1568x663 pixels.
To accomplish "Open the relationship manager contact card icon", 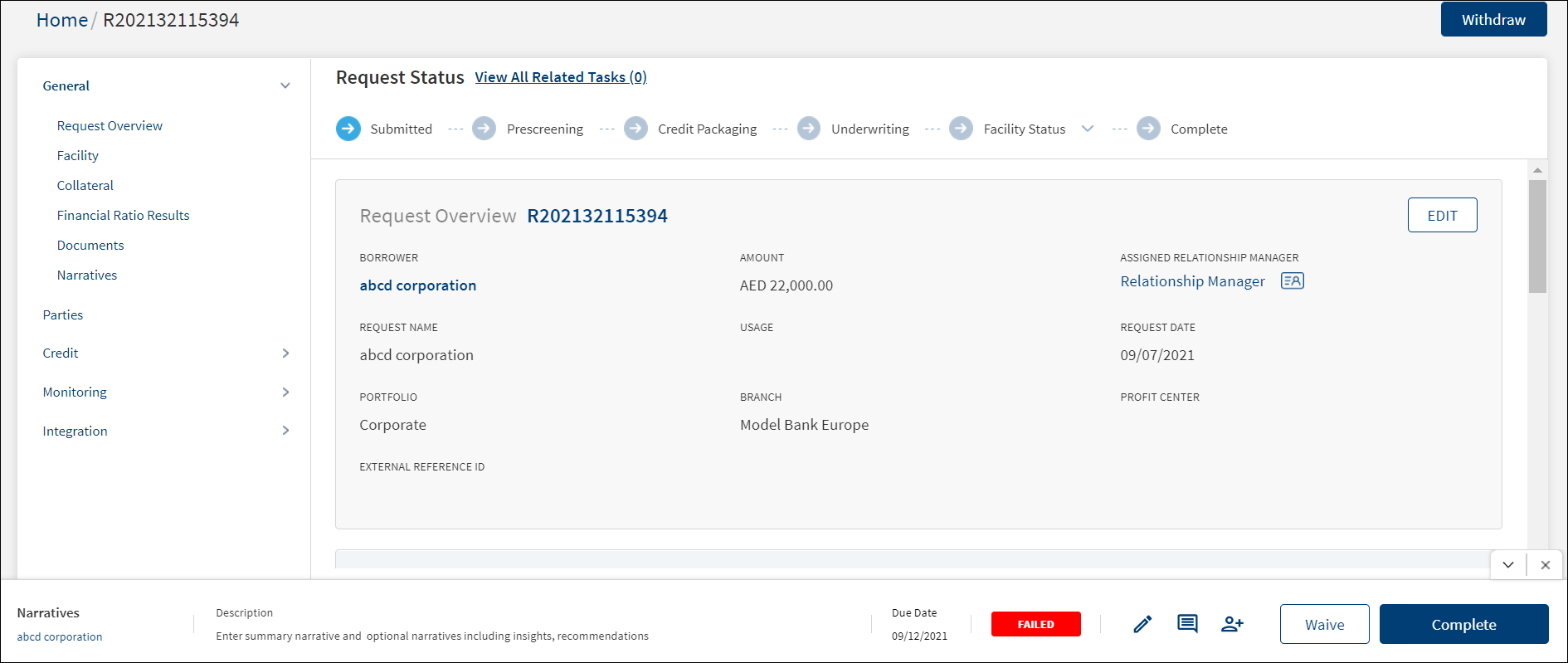I will (1293, 281).
